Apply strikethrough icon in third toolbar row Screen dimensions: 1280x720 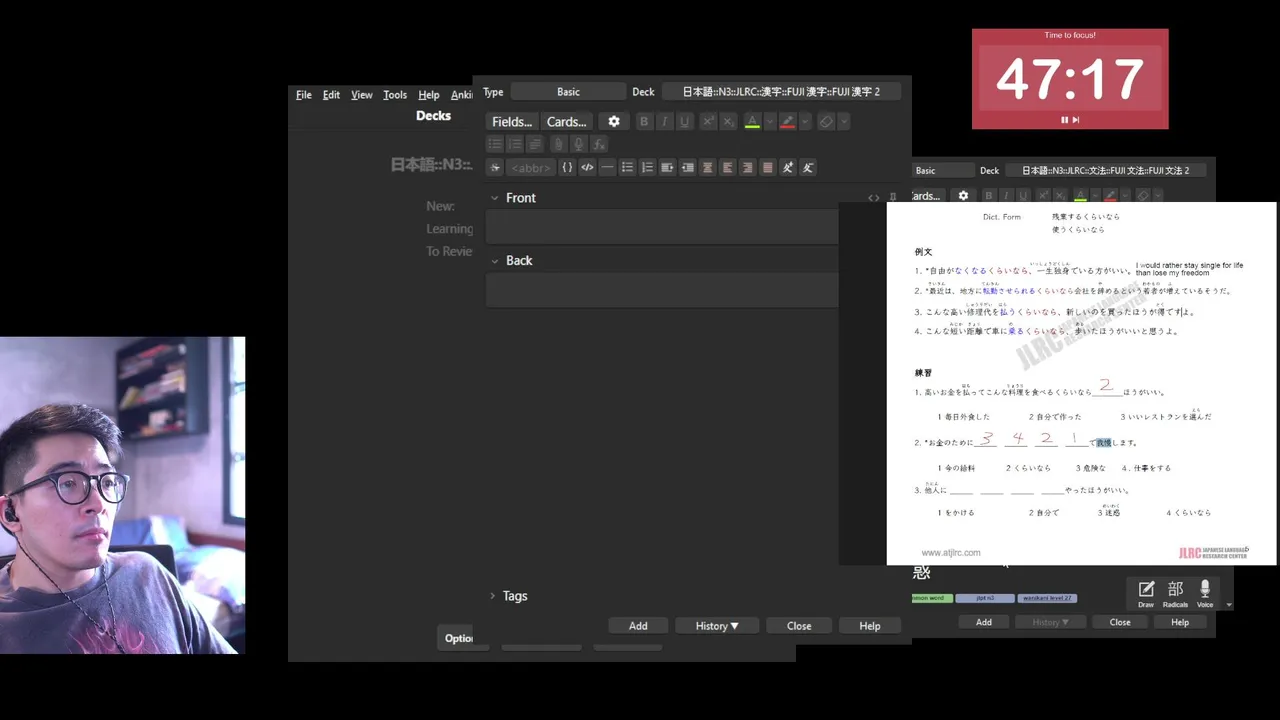pyautogui.click(x=495, y=167)
